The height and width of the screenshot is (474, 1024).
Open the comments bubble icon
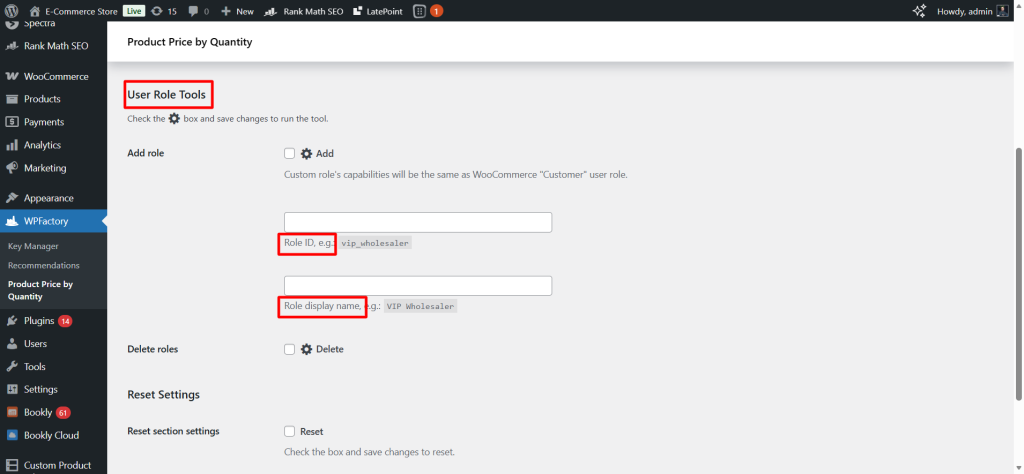pos(194,11)
